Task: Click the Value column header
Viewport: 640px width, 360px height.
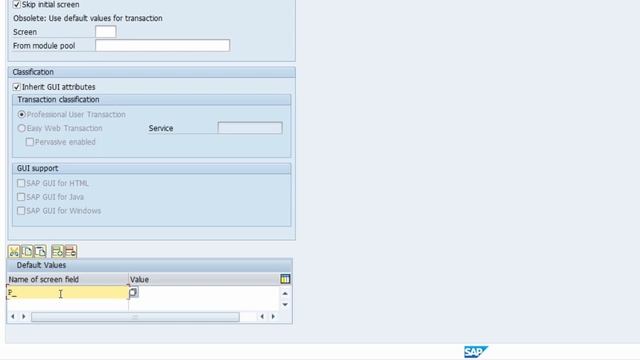Action: [x=204, y=280]
